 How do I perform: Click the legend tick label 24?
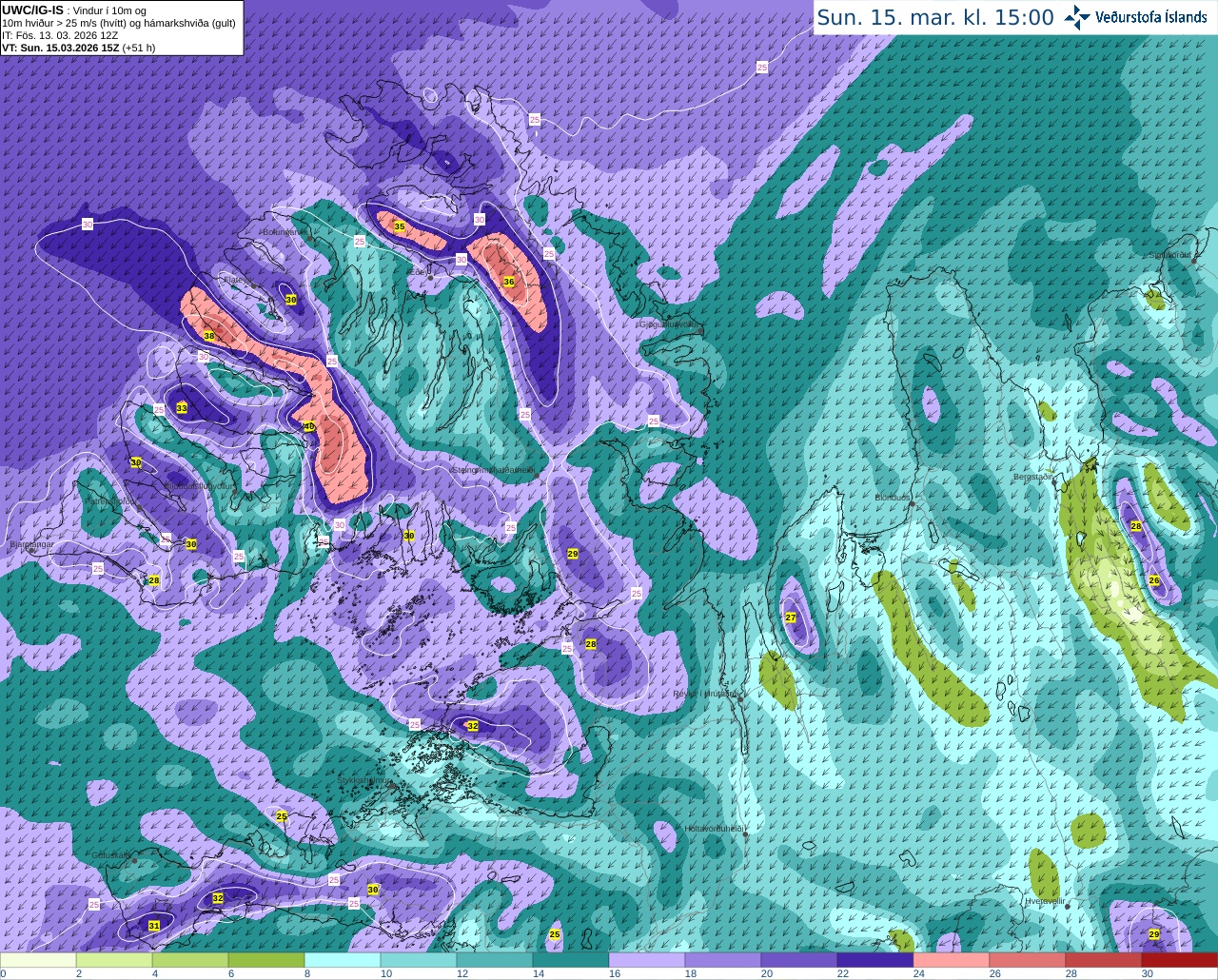point(918,973)
